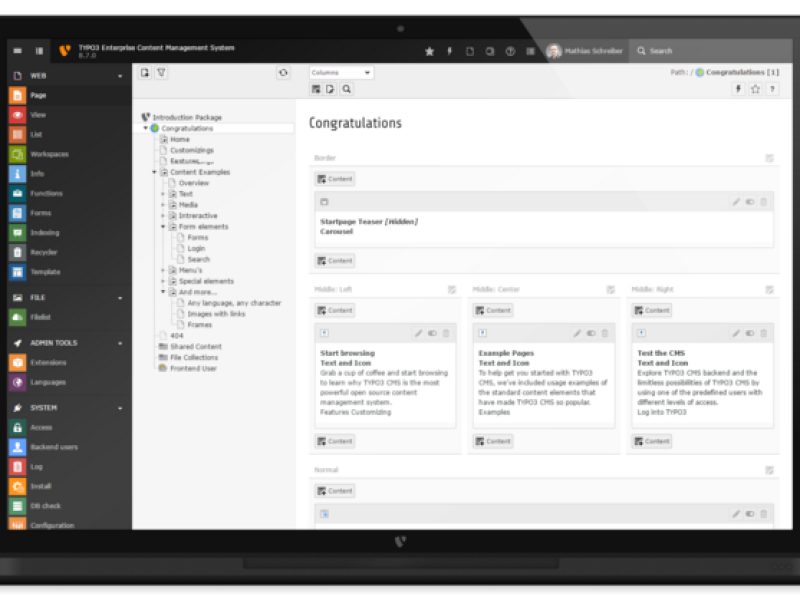The width and height of the screenshot is (800, 600).
Task: Open the documents icon in the top bar
Action: click(x=470, y=51)
